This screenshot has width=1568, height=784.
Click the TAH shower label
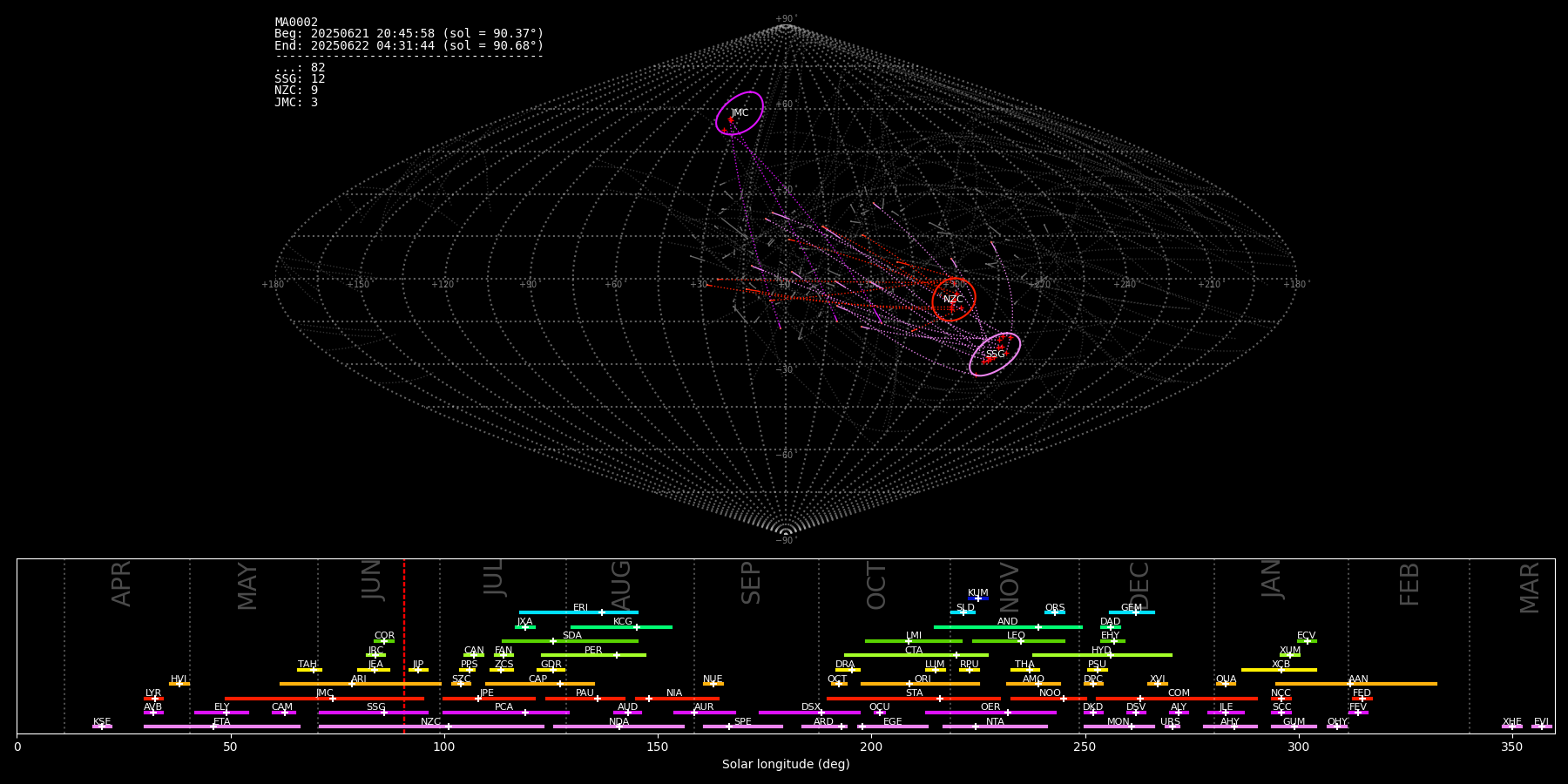[x=308, y=665]
